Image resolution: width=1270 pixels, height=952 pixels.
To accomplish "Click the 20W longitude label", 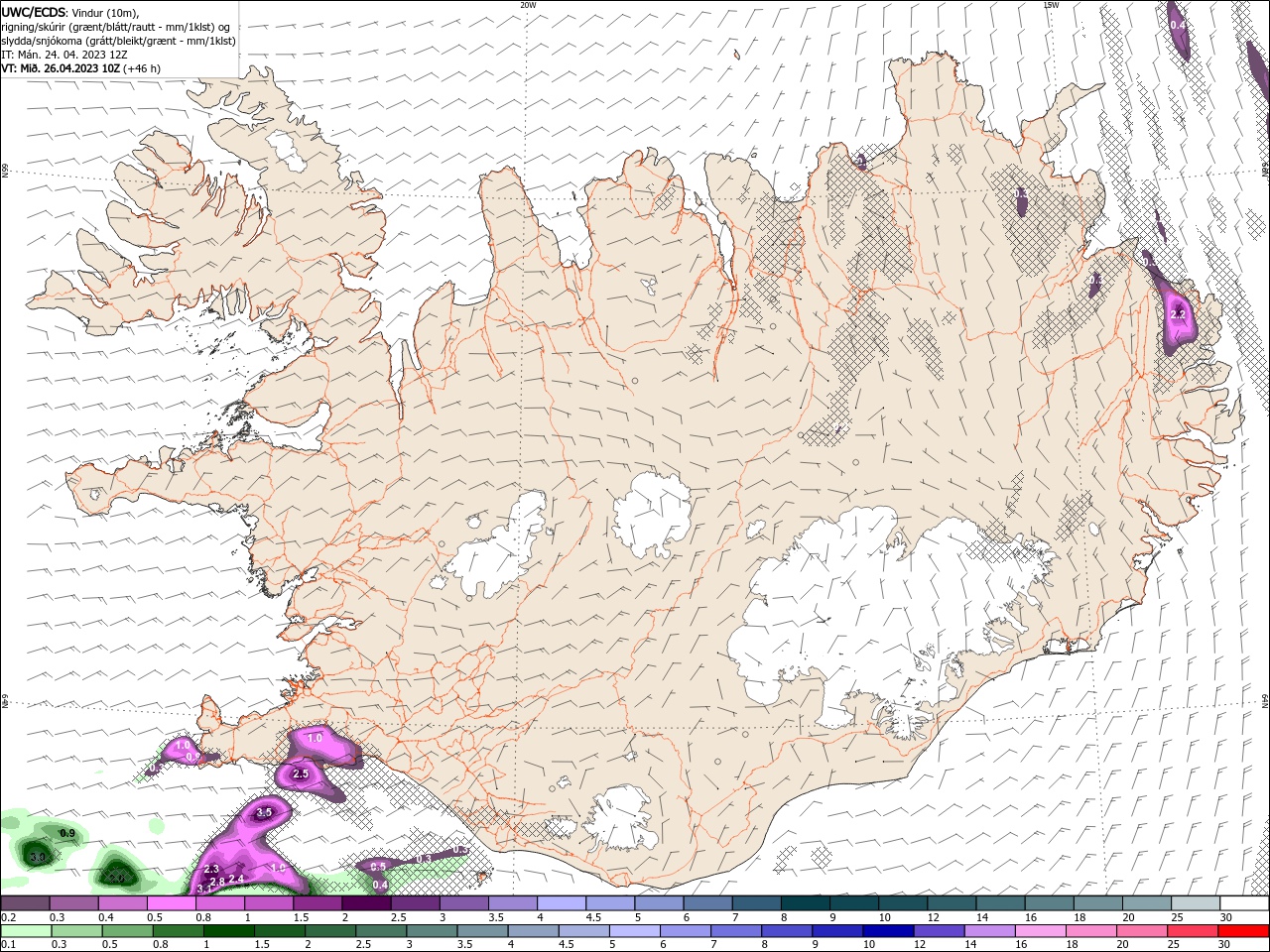I will pyautogui.click(x=528, y=5).
